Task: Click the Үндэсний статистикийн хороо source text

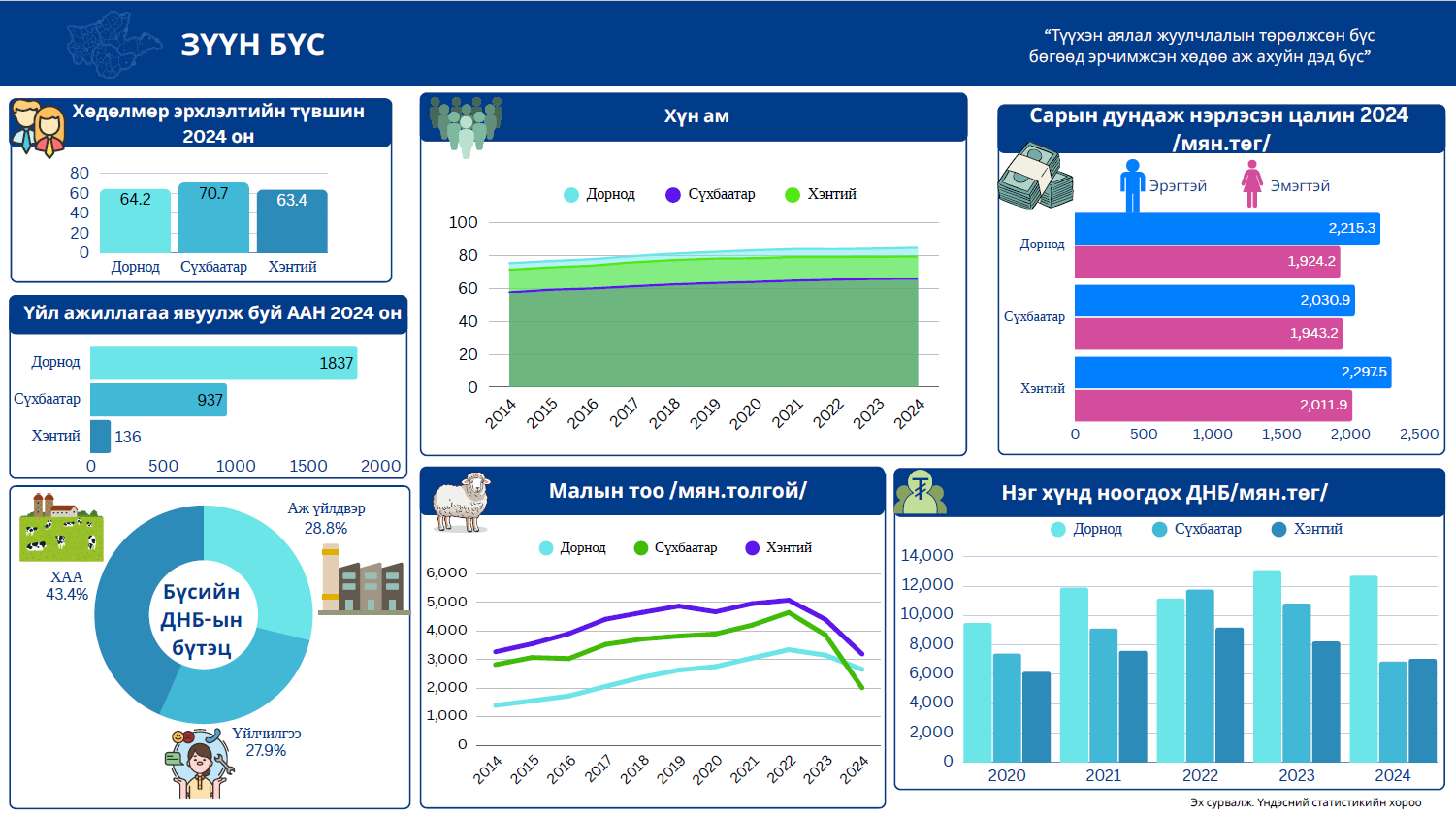Action: (1306, 802)
